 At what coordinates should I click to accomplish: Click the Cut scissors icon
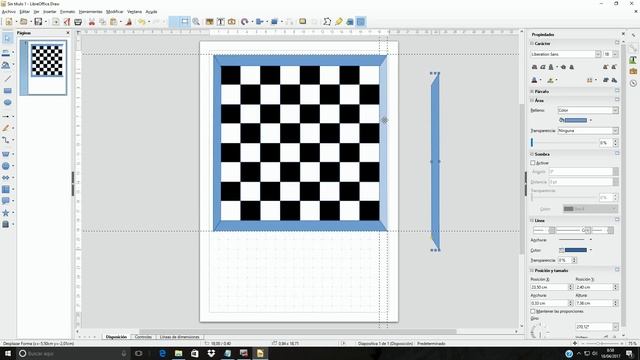[92, 22]
